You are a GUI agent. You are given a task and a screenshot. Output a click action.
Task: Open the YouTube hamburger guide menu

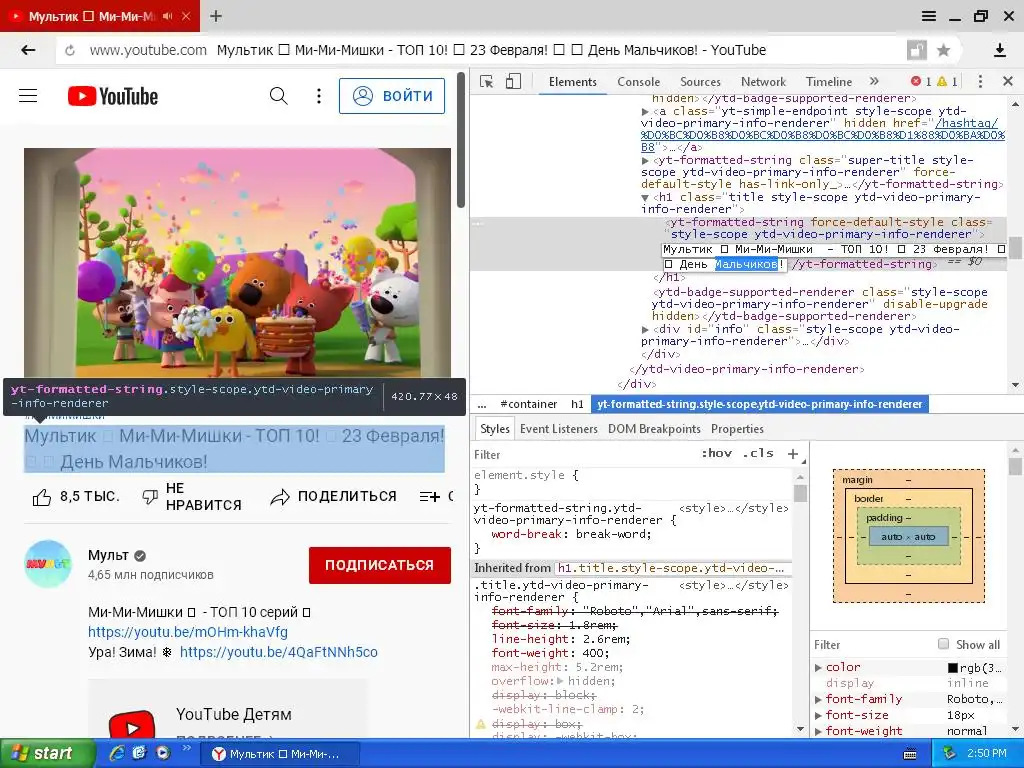click(x=28, y=96)
